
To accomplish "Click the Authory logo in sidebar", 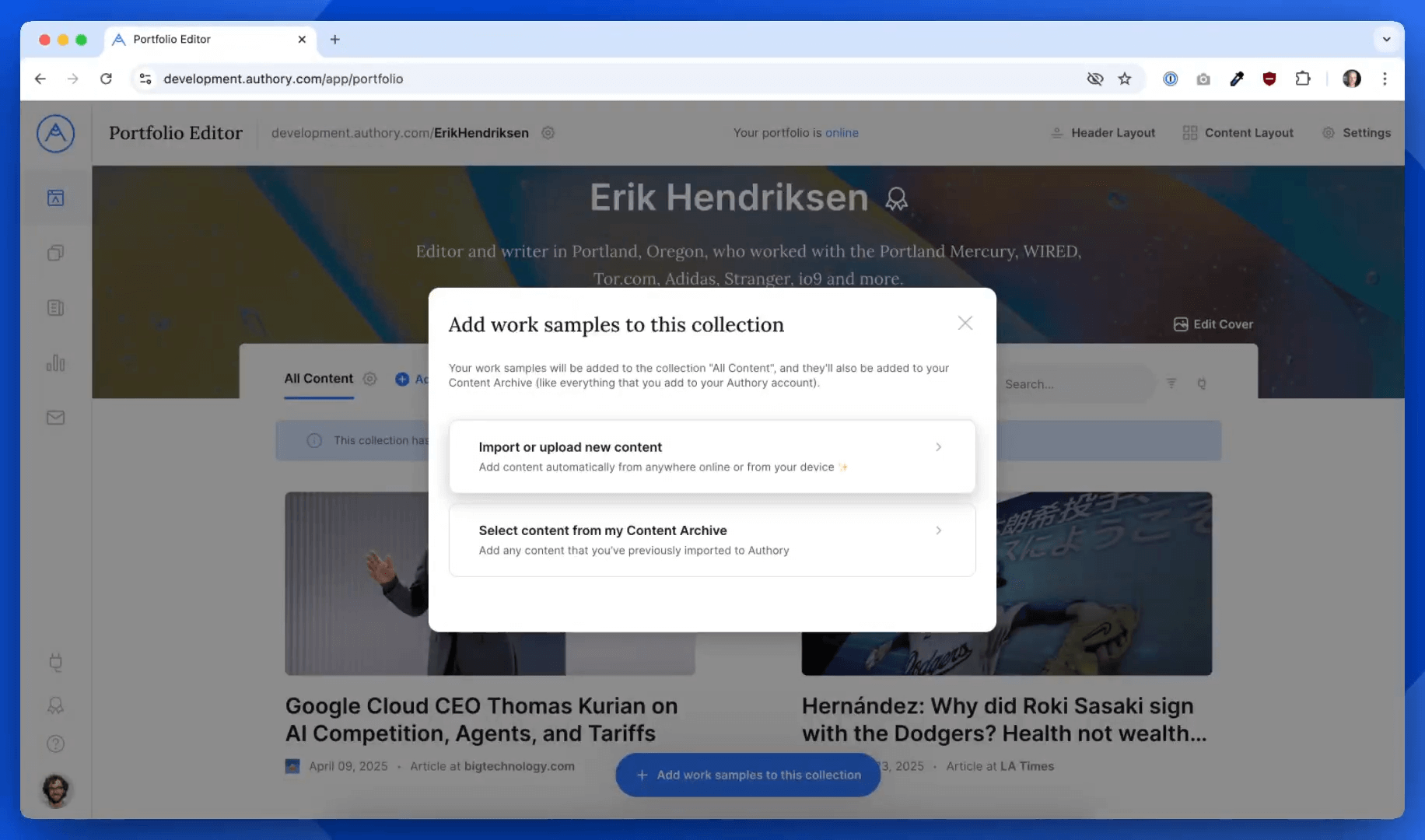I will tap(55, 133).
